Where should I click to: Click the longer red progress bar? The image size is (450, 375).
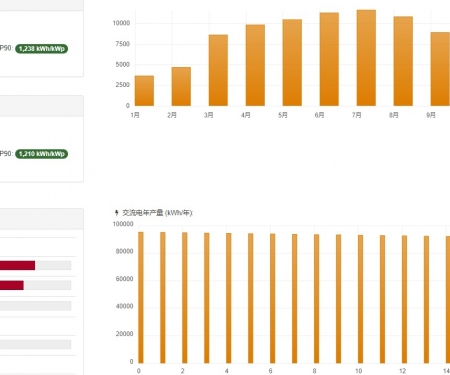click(x=17, y=265)
